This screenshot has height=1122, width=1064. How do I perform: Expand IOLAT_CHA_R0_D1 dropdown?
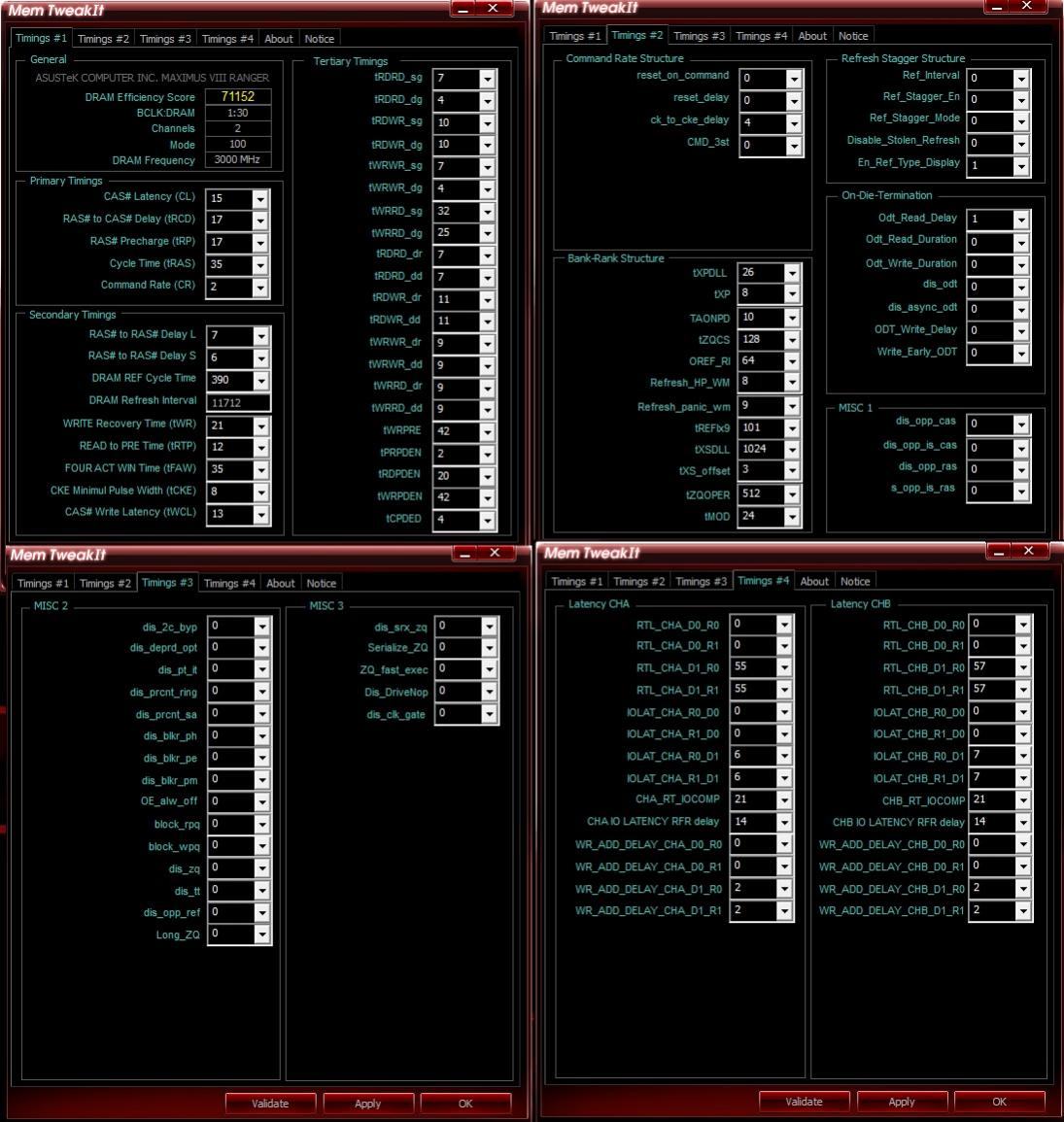[785, 756]
